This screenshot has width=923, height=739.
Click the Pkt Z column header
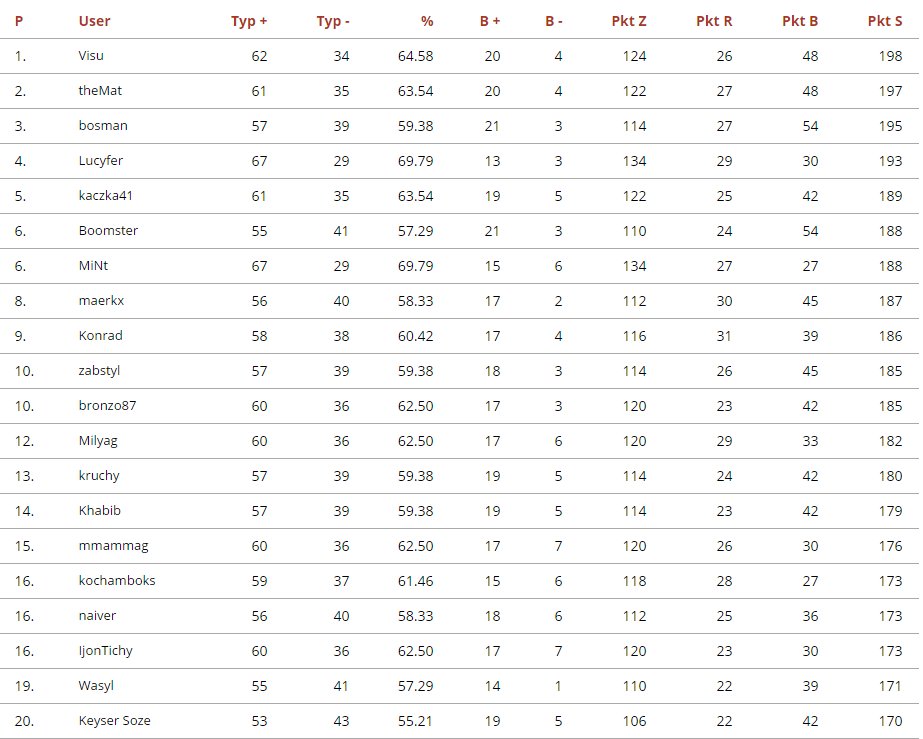coord(629,21)
